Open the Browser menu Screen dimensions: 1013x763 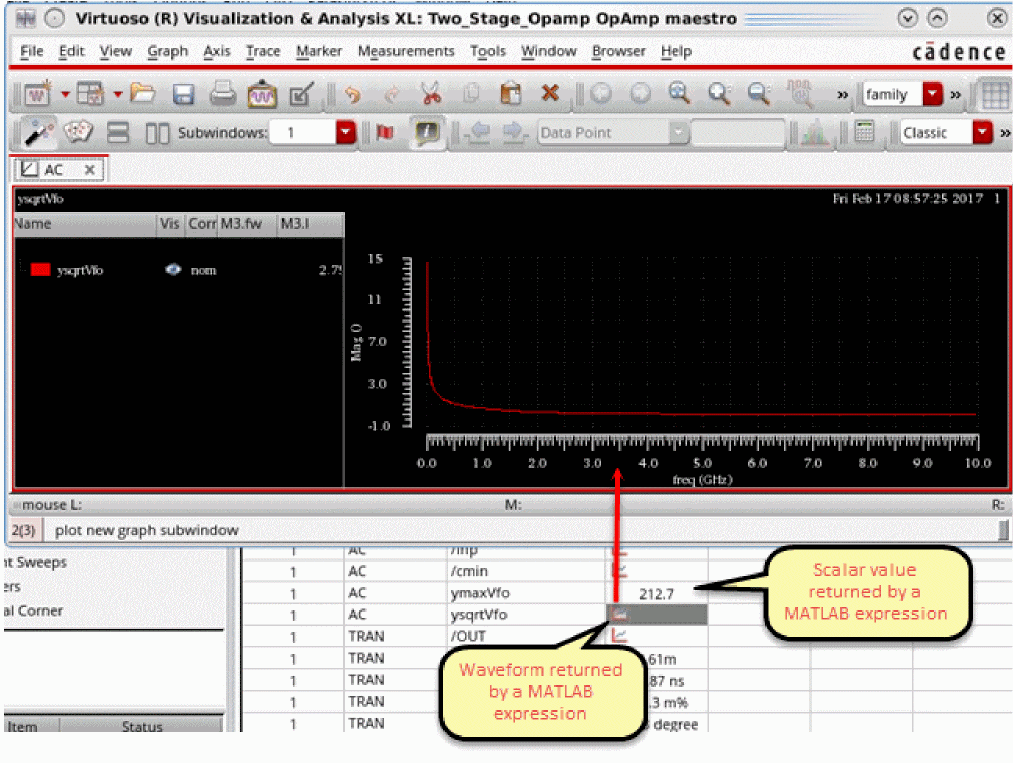[618, 51]
